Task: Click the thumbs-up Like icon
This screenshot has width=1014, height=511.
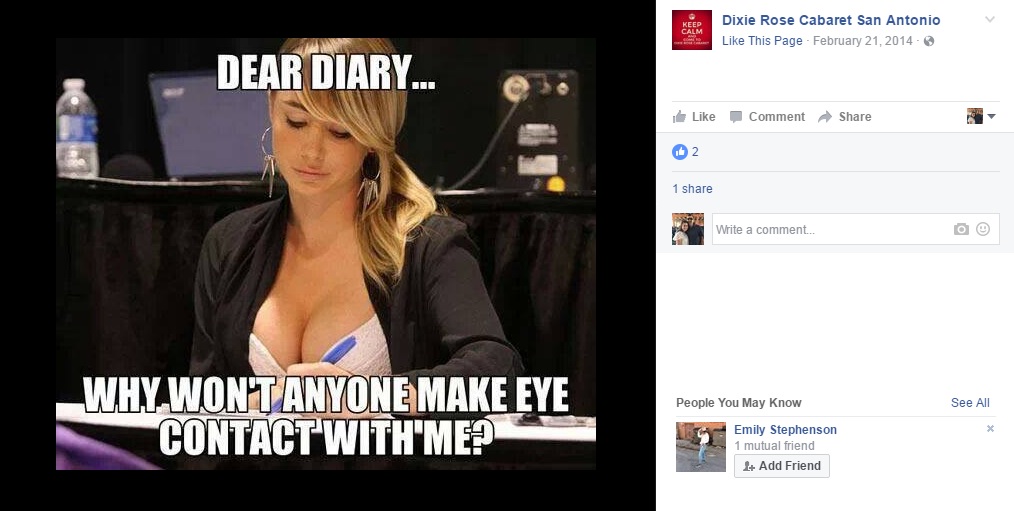Action: tap(679, 116)
